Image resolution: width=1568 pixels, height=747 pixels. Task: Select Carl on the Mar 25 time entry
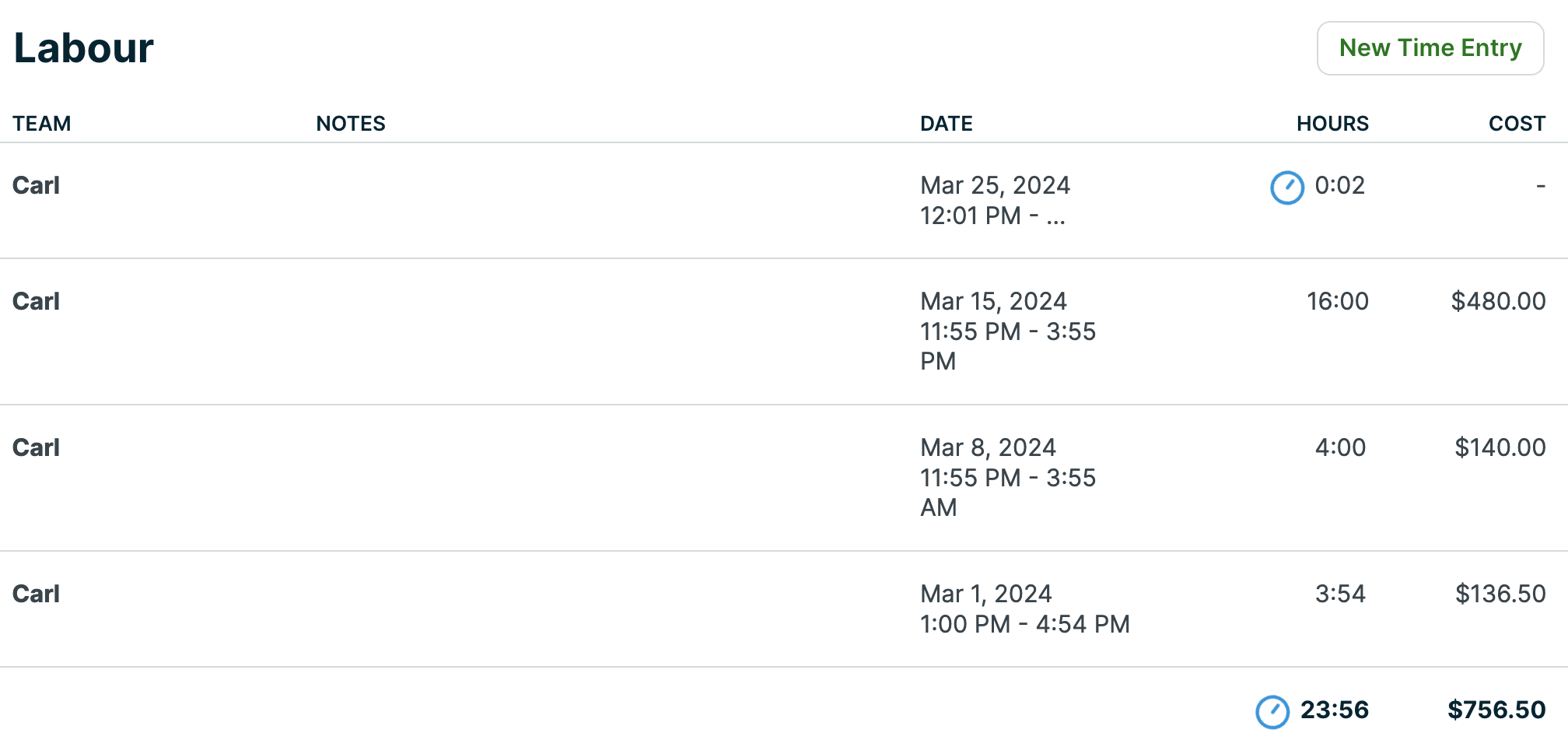click(36, 186)
